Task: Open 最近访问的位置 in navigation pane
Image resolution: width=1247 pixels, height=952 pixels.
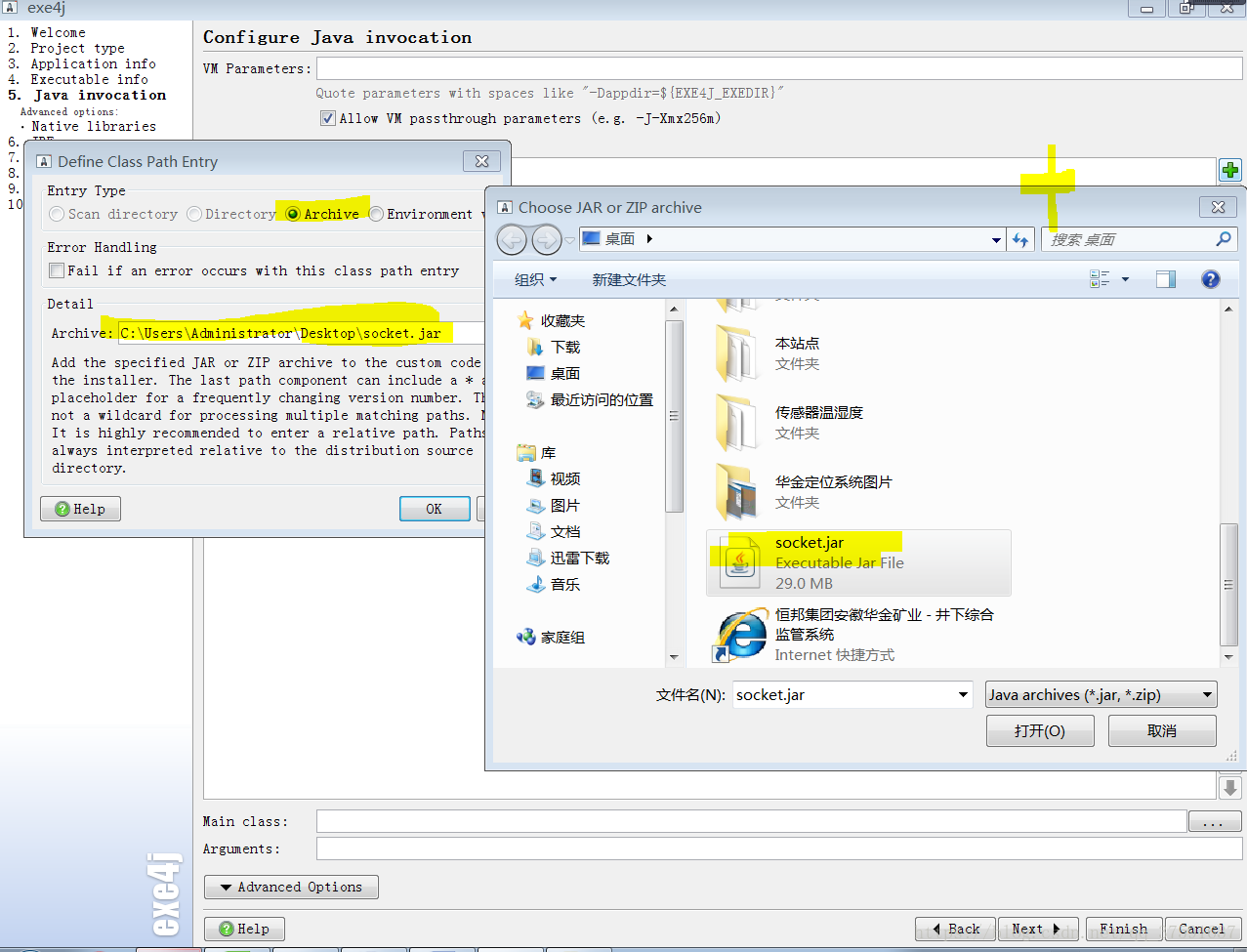Action: click(x=590, y=399)
